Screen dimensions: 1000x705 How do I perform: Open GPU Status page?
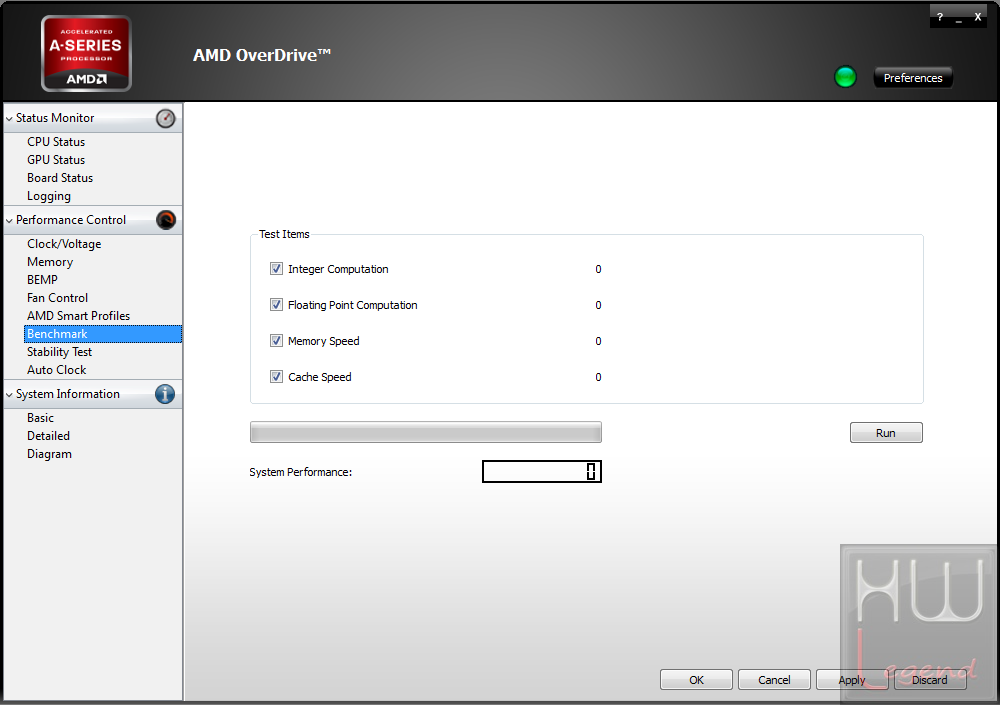55,160
